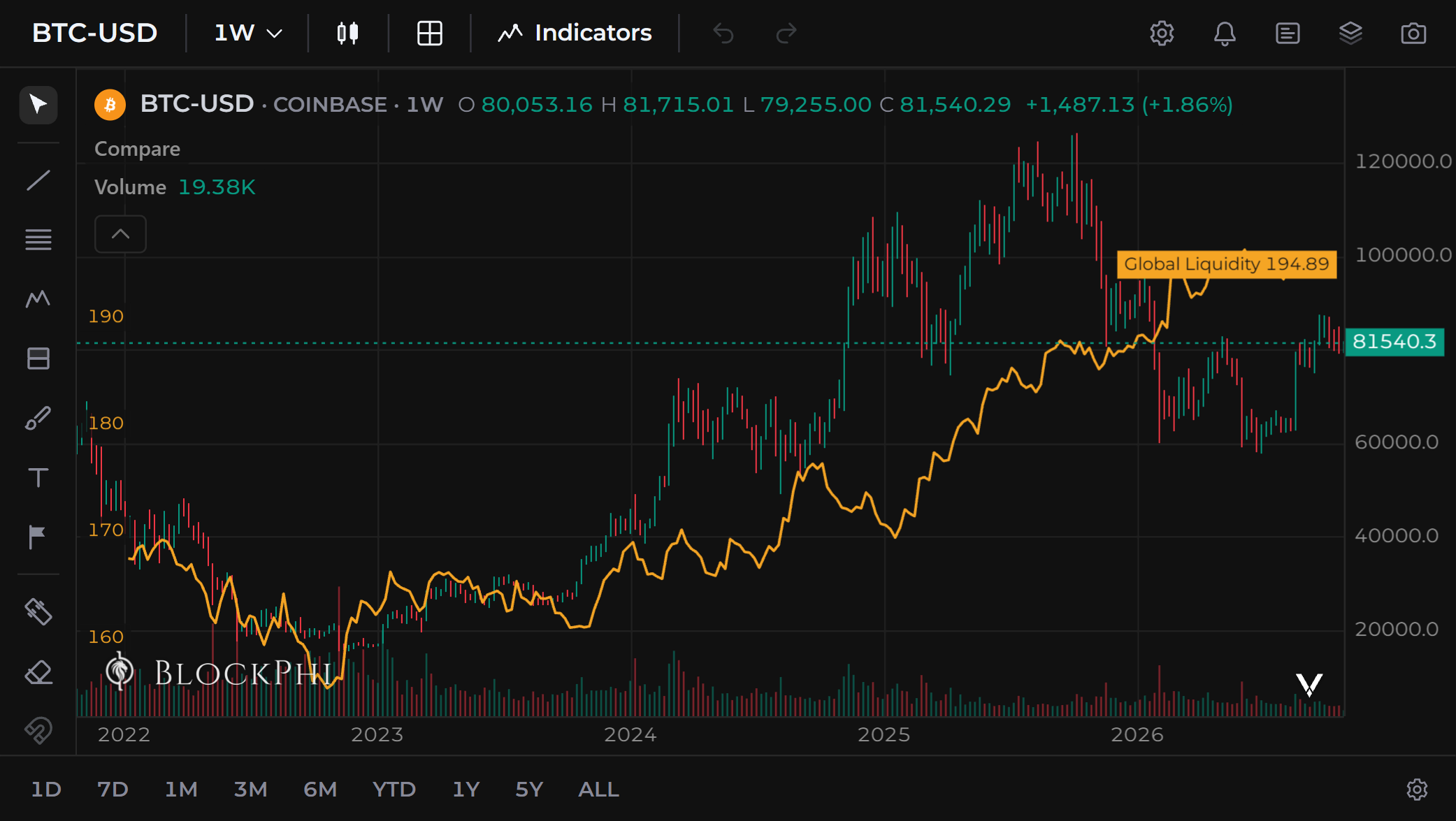This screenshot has width=1456, height=821.
Task: Set range to 6M
Action: click(x=320, y=790)
